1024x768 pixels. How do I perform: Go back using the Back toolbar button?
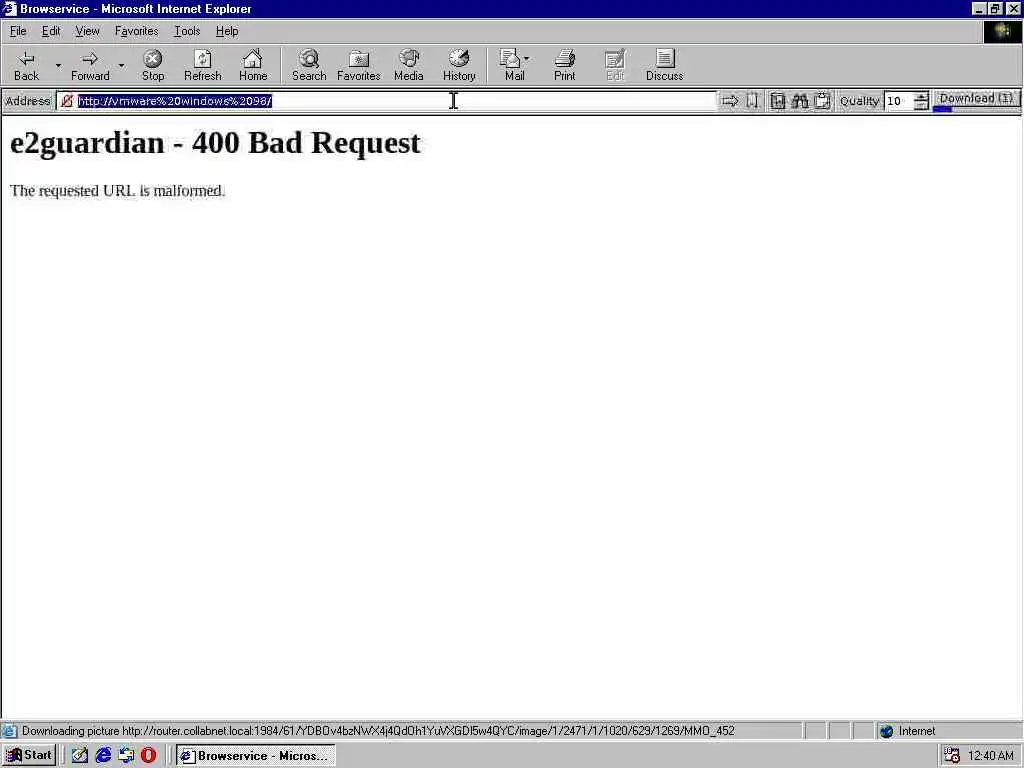tap(26, 65)
